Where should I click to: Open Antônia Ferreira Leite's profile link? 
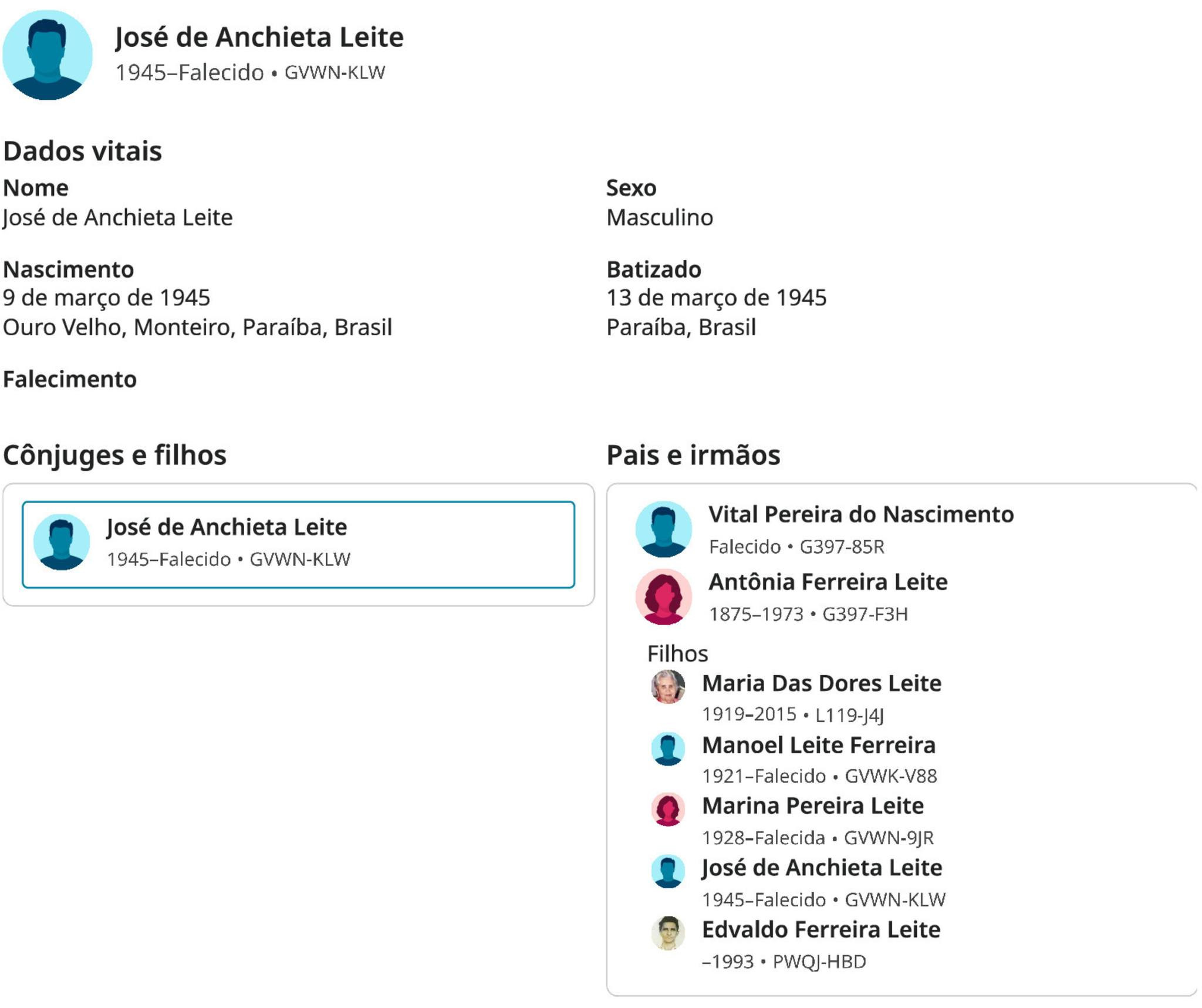pos(828,582)
